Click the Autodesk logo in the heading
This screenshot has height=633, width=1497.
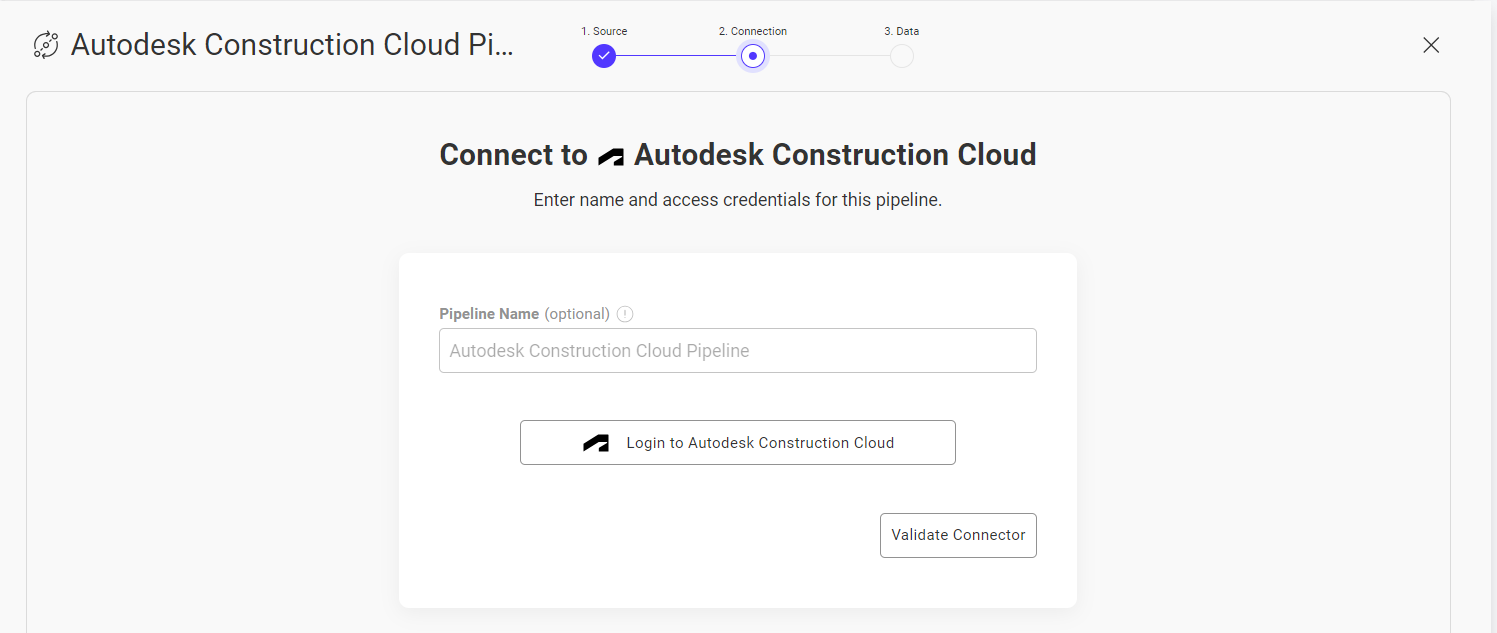coord(611,157)
